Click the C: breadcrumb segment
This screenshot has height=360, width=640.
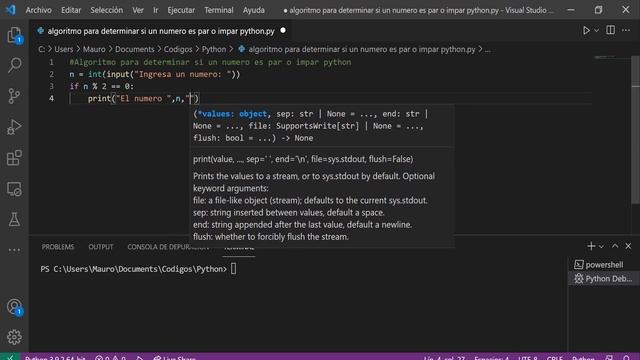pyautogui.click(x=42, y=49)
